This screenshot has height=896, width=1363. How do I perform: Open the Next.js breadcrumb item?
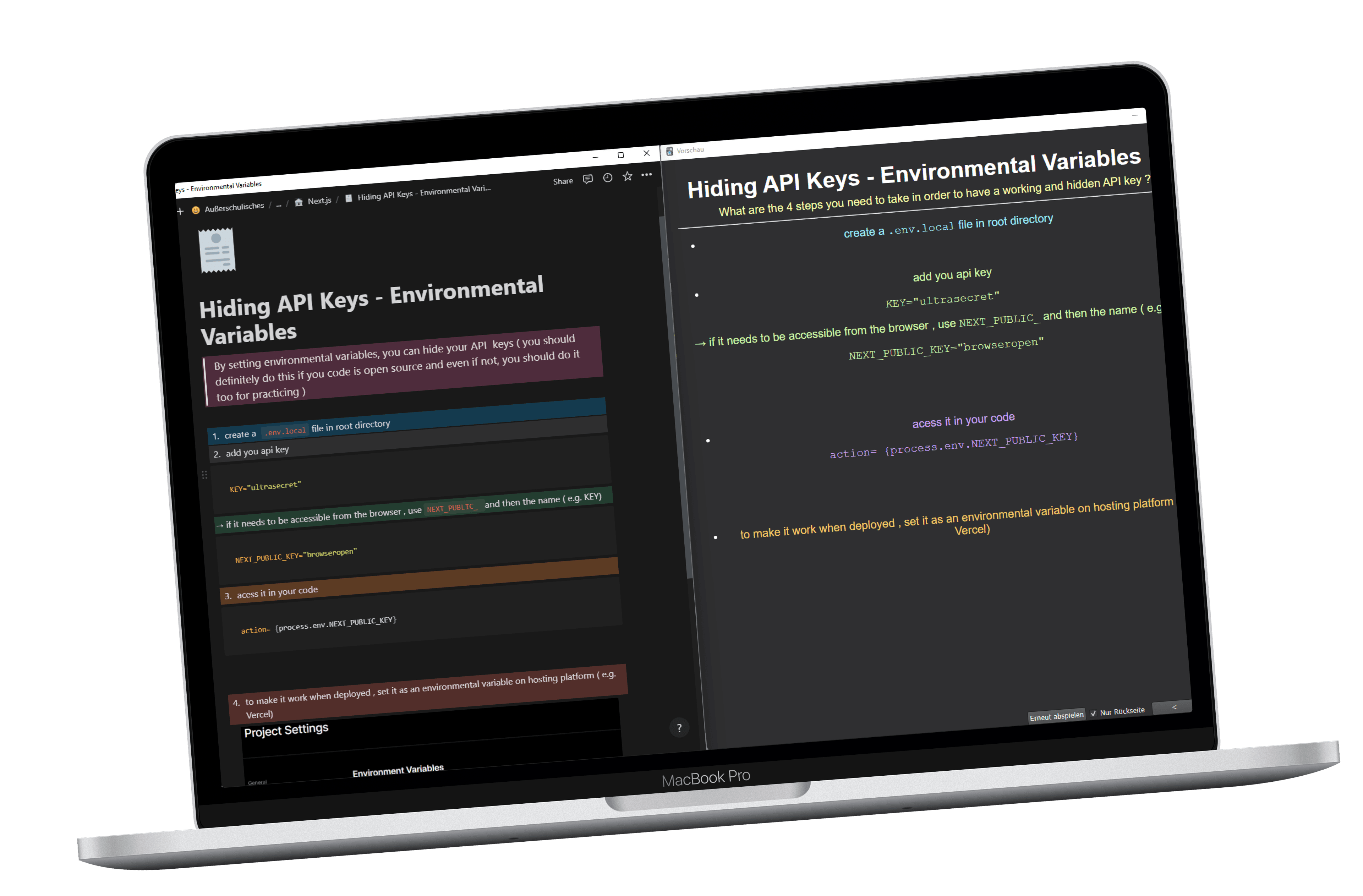tap(319, 201)
